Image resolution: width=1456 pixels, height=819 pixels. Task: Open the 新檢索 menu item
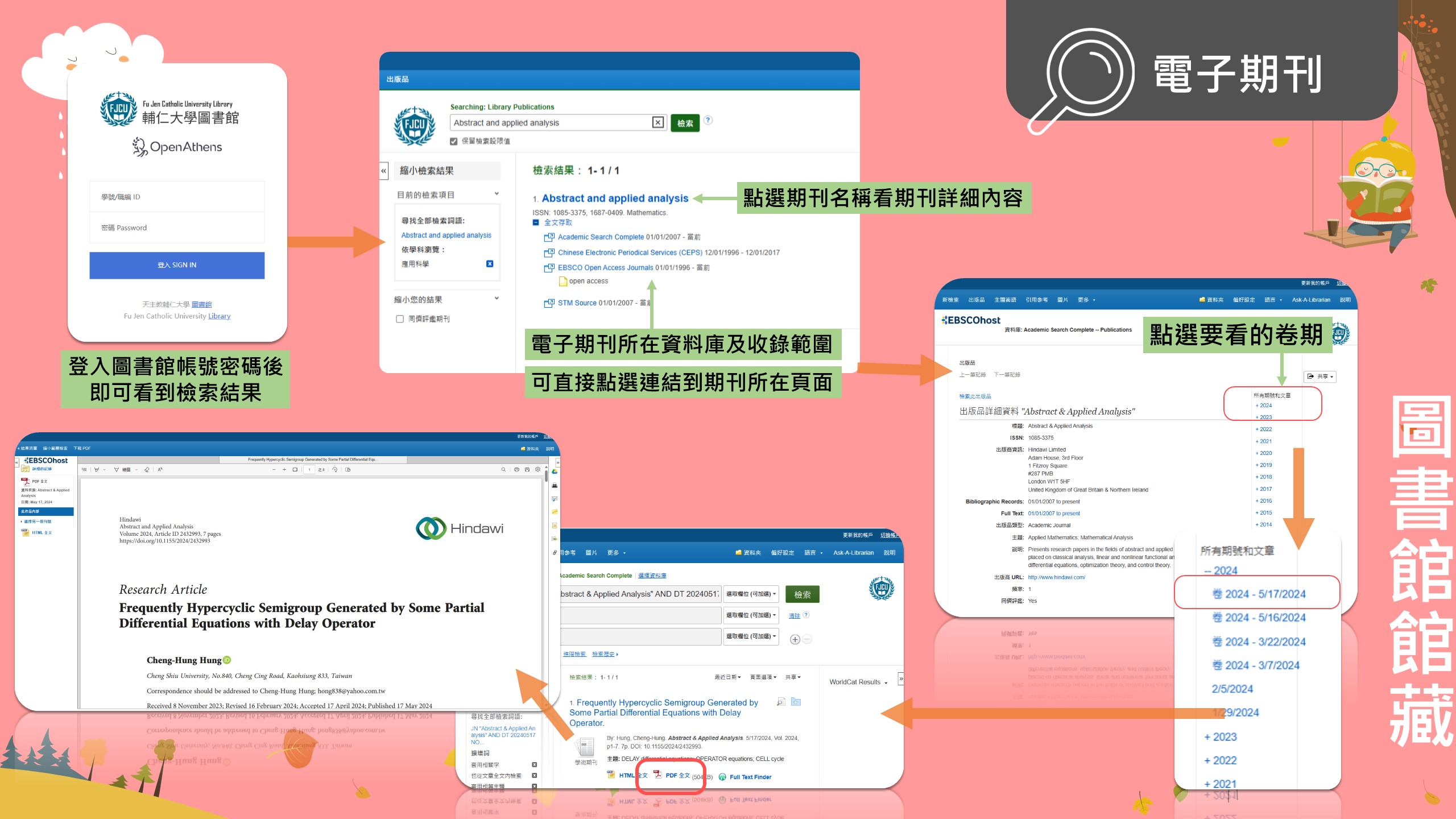[x=950, y=300]
